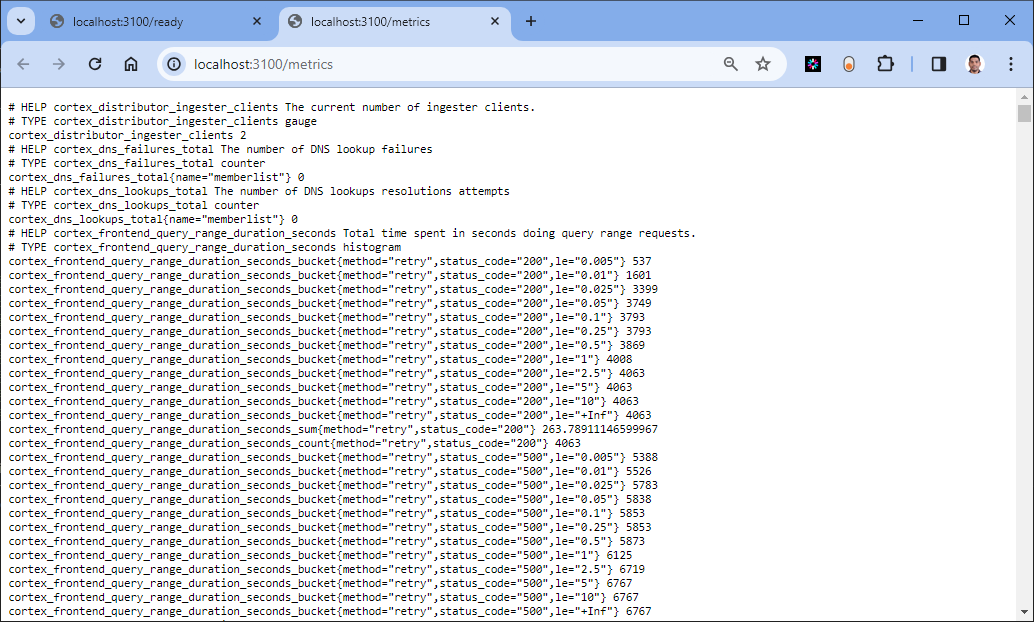Click the scrollbar down arrow
Image resolution: width=1034 pixels, height=622 pixels.
[1024, 612]
